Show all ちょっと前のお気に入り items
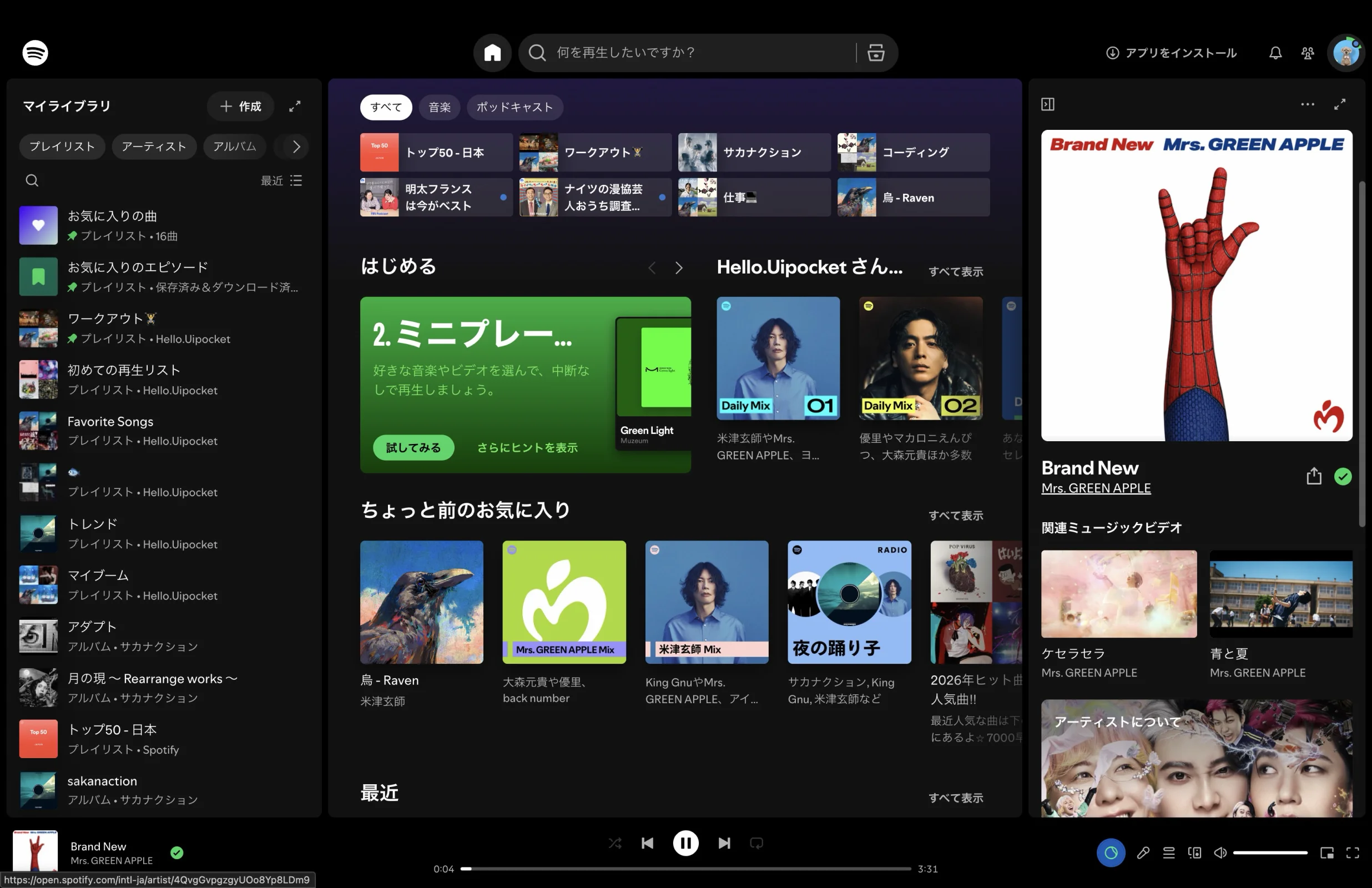 pos(955,516)
